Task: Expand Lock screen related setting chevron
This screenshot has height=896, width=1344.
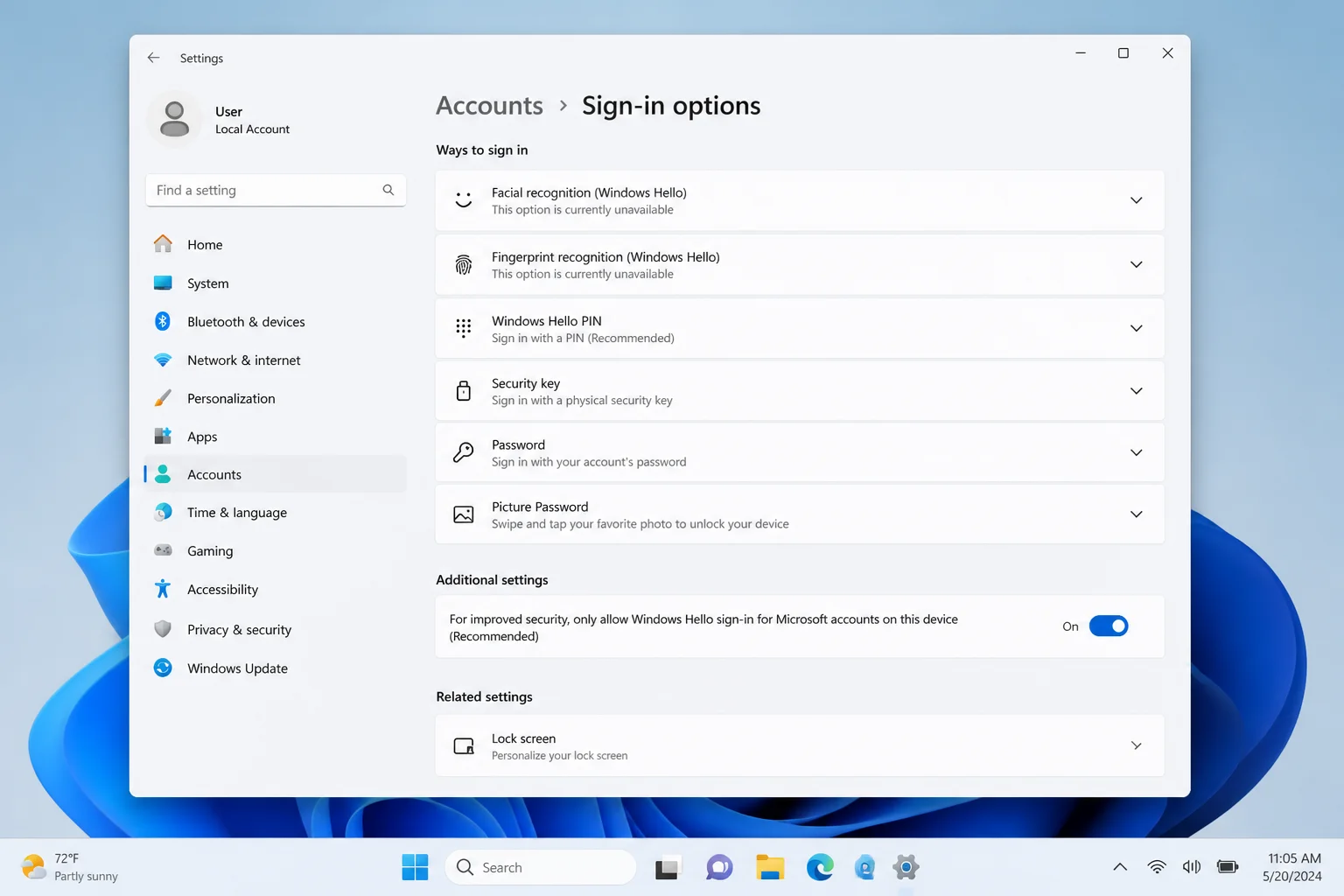Action: [1137, 746]
